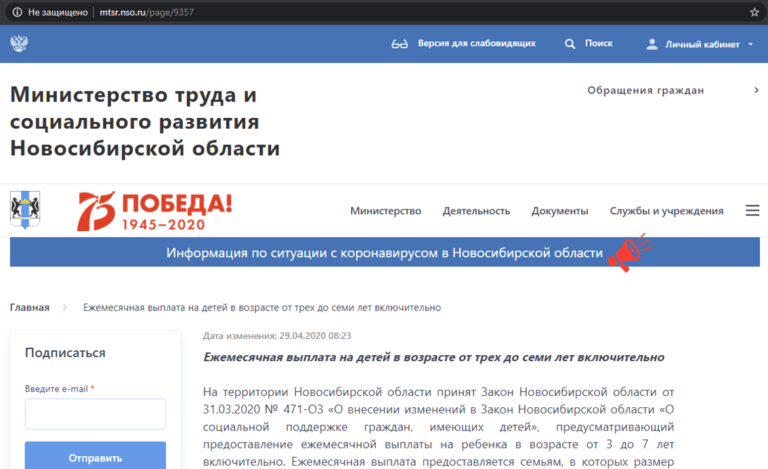Click the red megaphone icon on banner
The height and width of the screenshot is (469, 768).
[629, 253]
